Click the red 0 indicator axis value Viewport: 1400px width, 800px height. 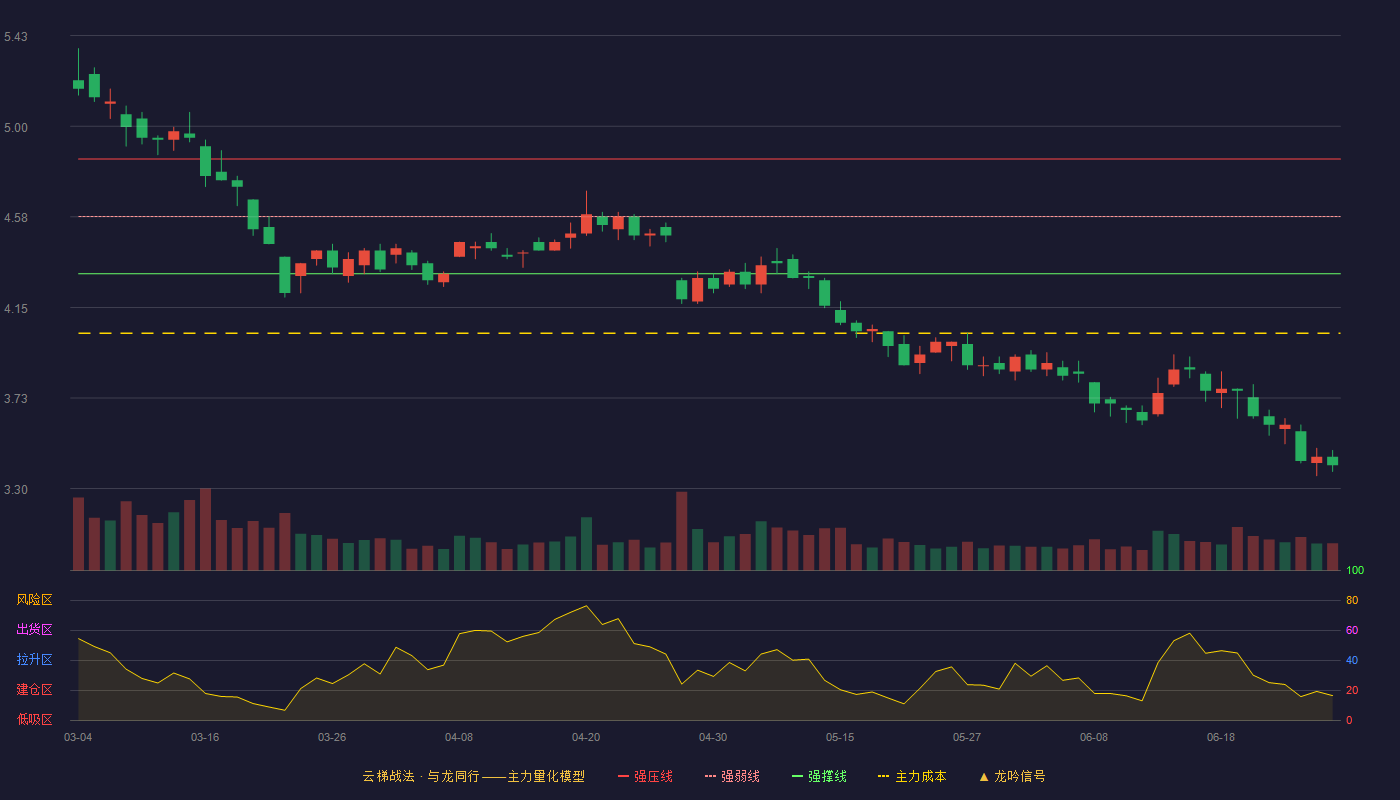coord(1349,721)
